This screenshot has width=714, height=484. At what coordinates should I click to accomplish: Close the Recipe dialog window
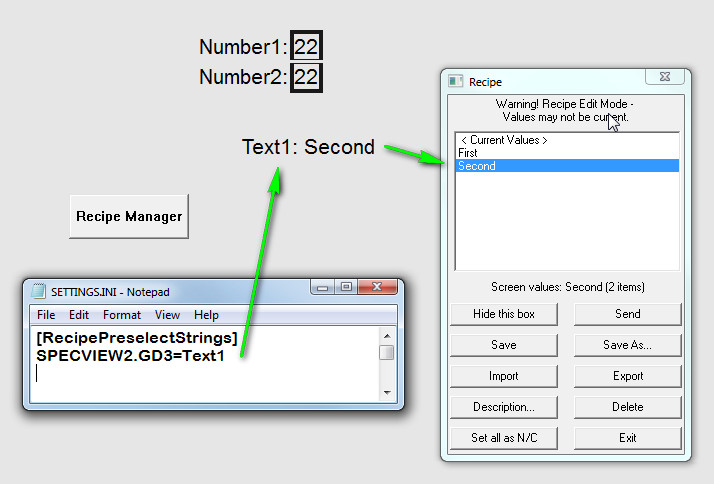665,76
